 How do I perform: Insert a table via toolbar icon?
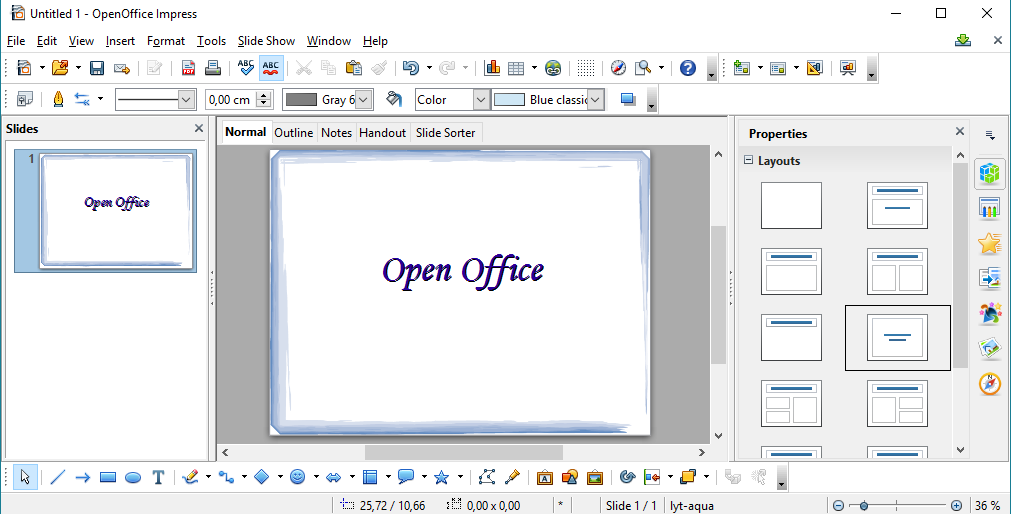[x=516, y=68]
